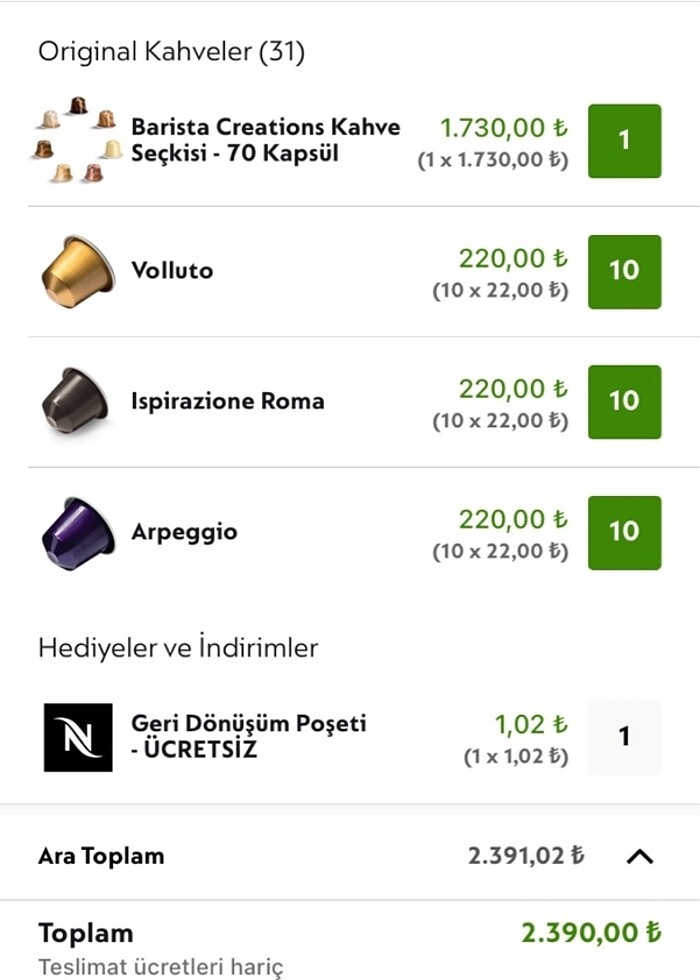Click the Barista Creations capsule selection image
This screenshot has height=980, width=700.
75,142
